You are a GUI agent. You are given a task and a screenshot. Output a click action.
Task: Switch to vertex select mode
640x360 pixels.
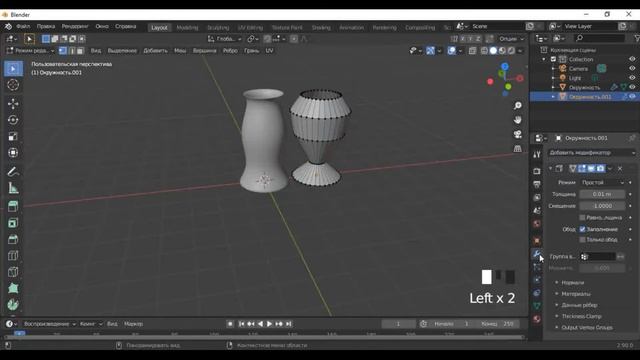[x=63, y=51]
